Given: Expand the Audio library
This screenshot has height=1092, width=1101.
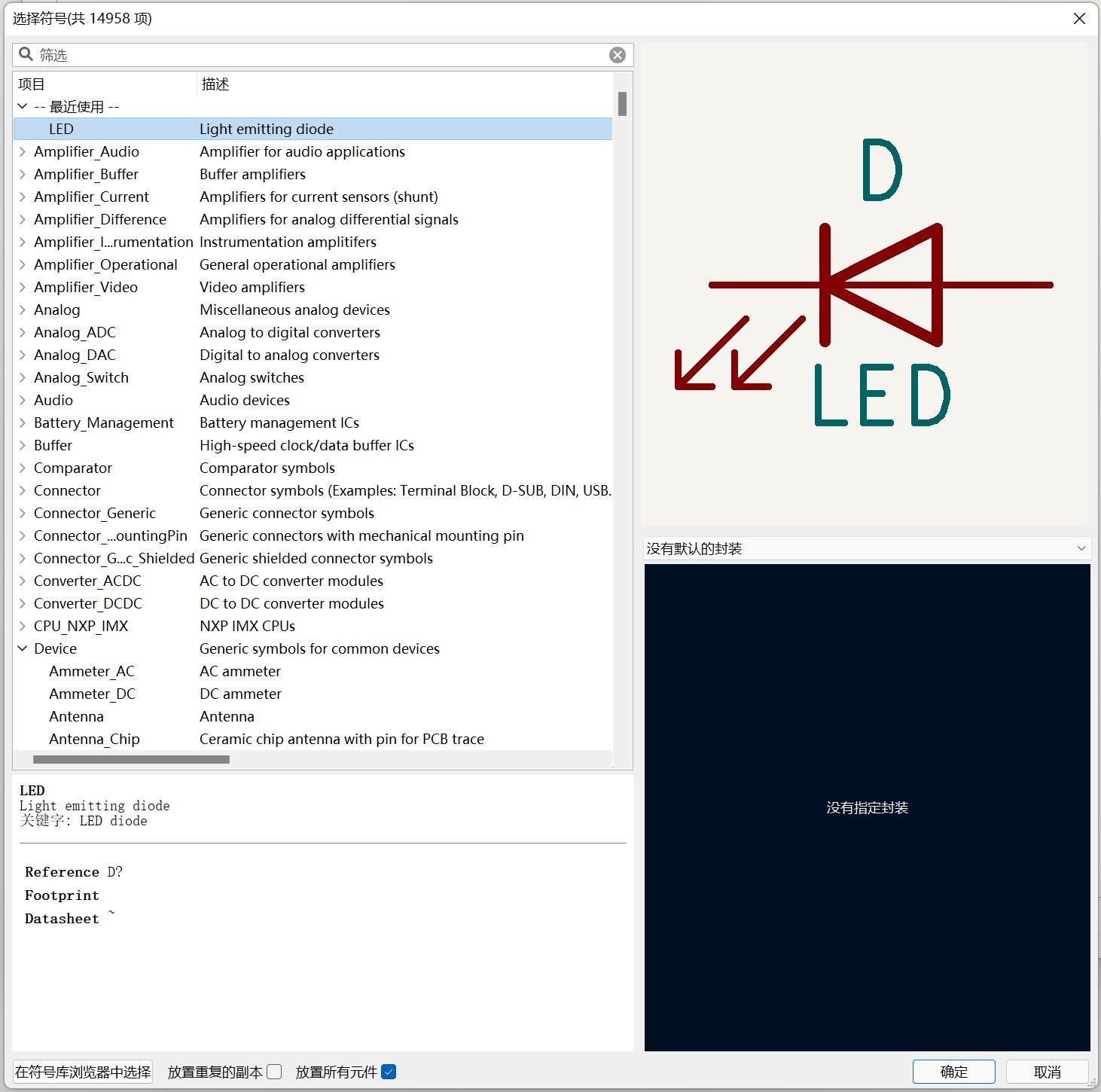Looking at the screenshot, I should pos(23,400).
